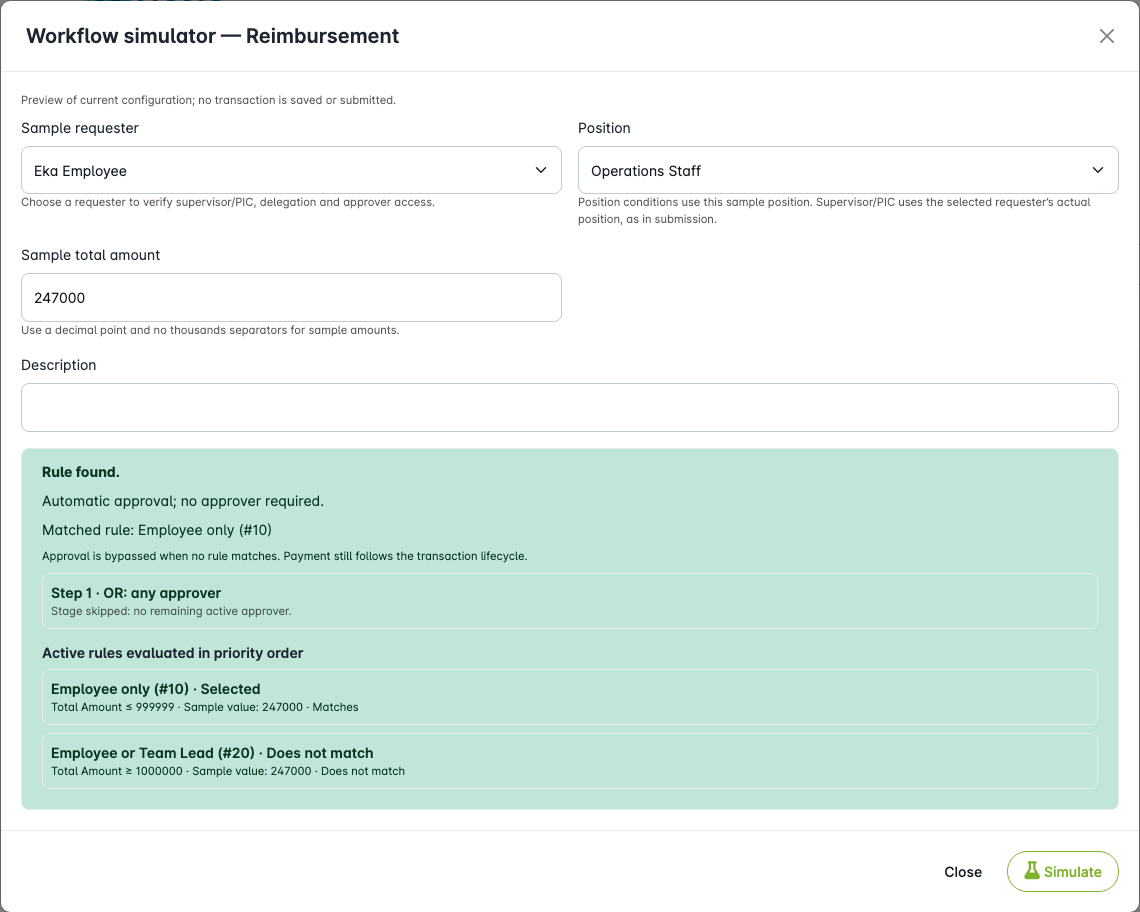Click 'Approval is bypassed when no rule matches' note
The width and height of the screenshot is (1140, 912).
[x=284, y=556]
